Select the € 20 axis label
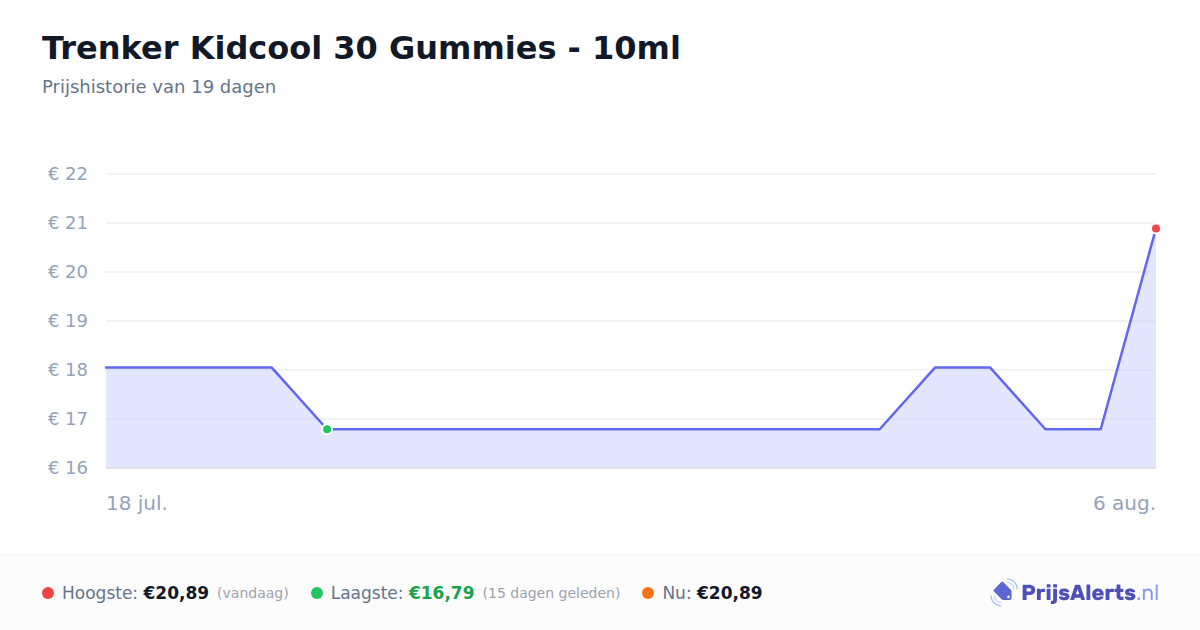The width and height of the screenshot is (1200, 630). tap(68, 272)
